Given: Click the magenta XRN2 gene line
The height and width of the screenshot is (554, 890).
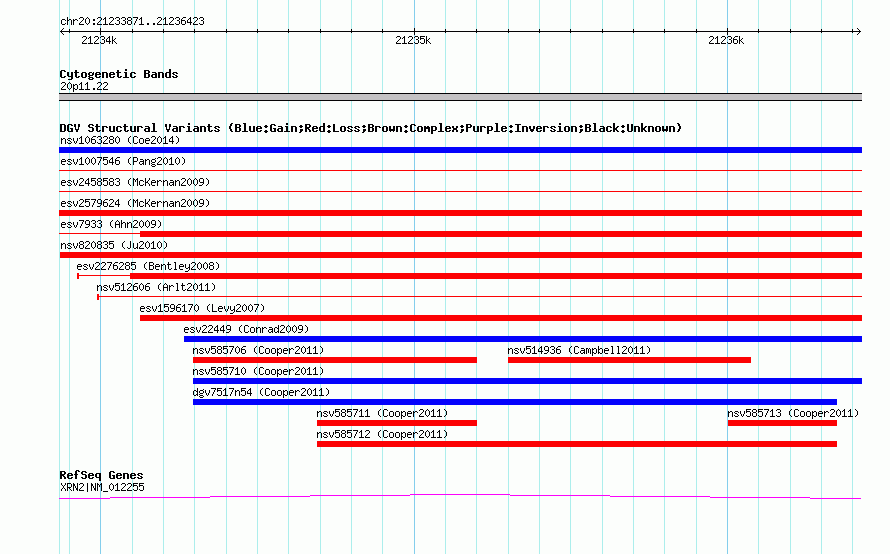Looking at the screenshot, I should point(460,497).
